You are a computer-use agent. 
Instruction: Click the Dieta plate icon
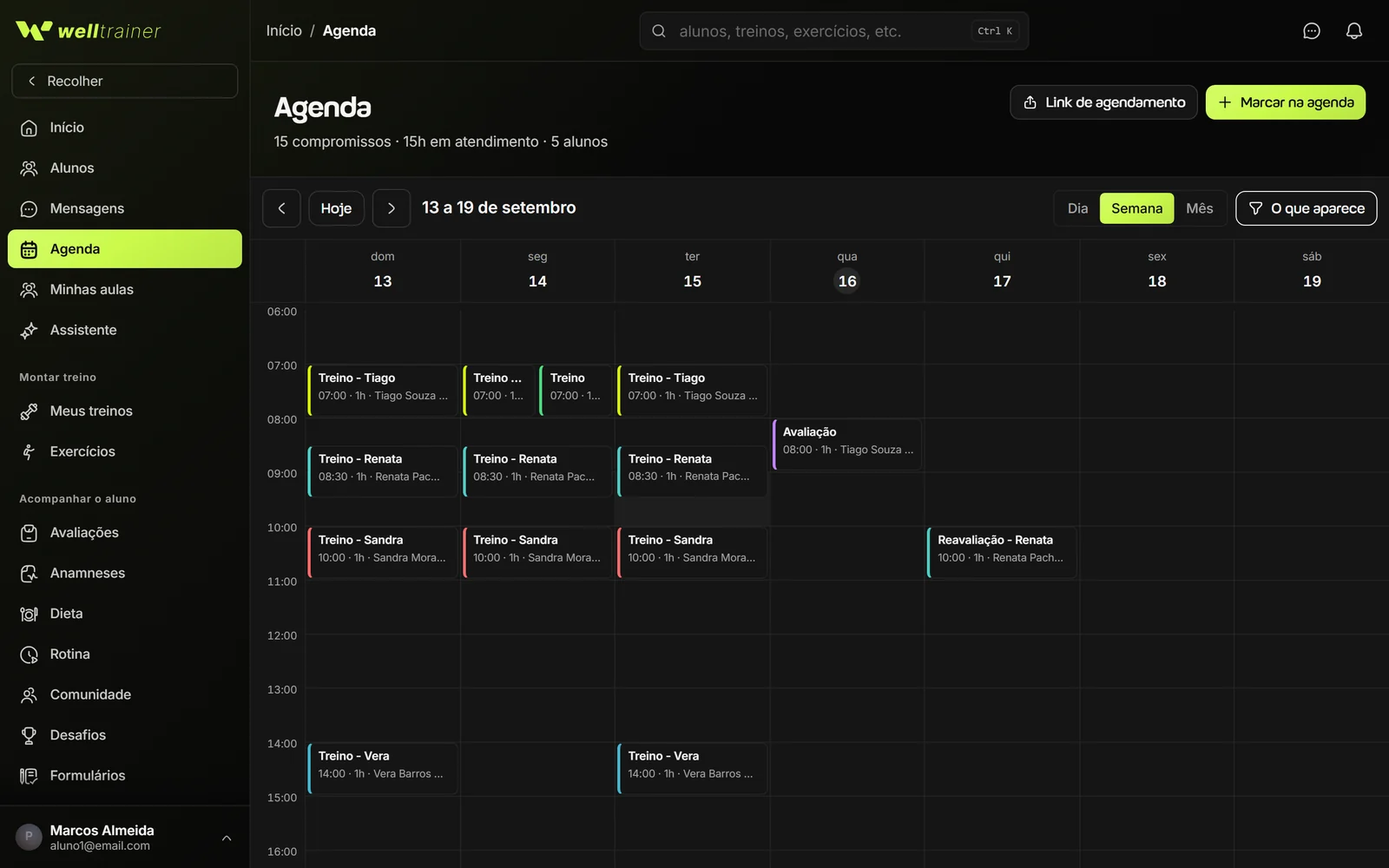coord(29,615)
